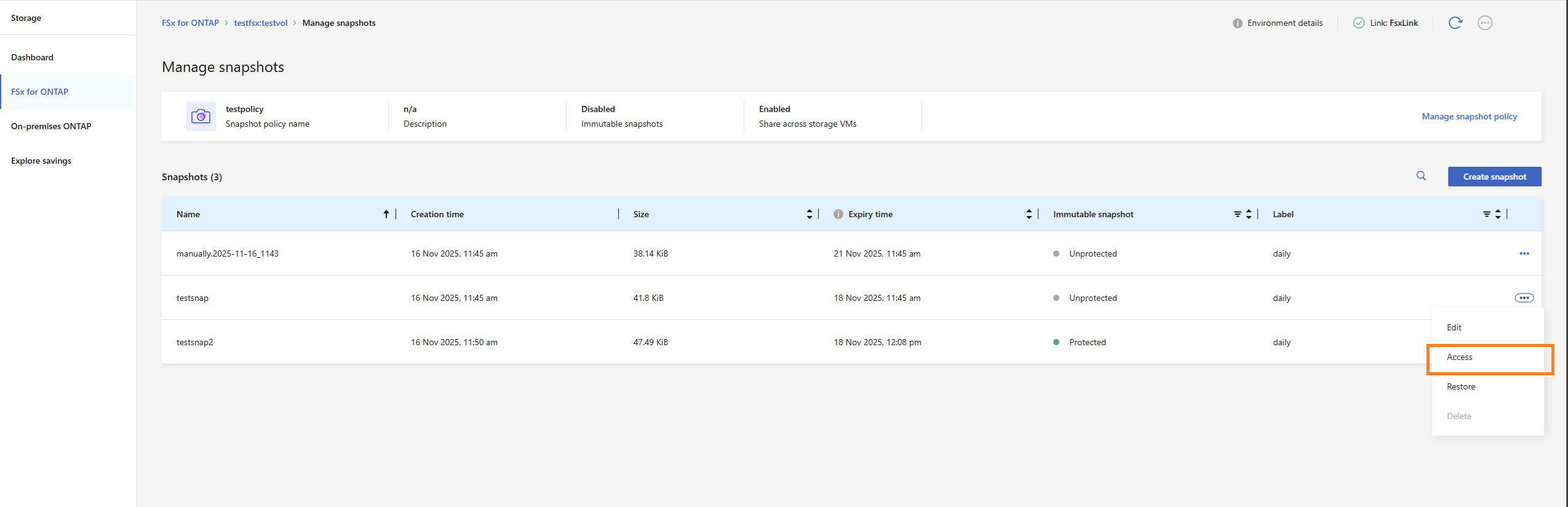Click the refresh icon in top bar
The width and height of the screenshot is (1568, 507).
pyautogui.click(x=1455, y=23)
